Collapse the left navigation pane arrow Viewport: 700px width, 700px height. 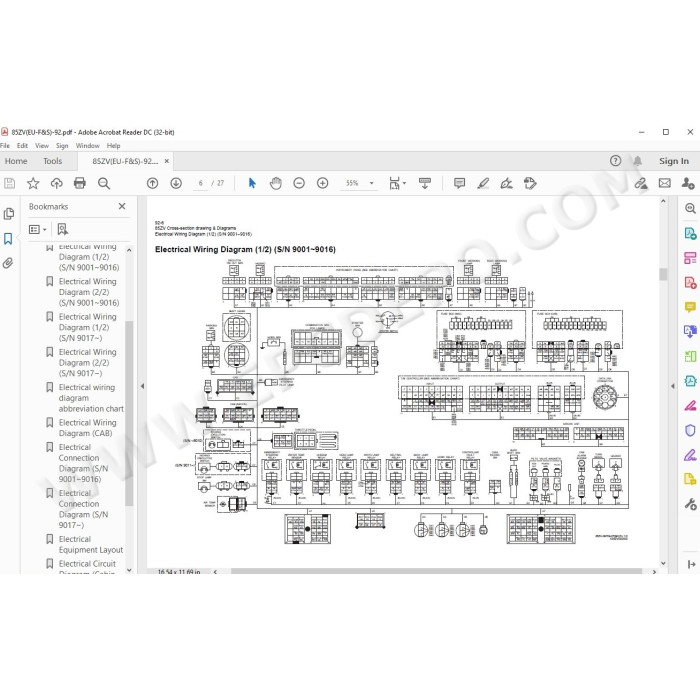click(x=142, y=386)
